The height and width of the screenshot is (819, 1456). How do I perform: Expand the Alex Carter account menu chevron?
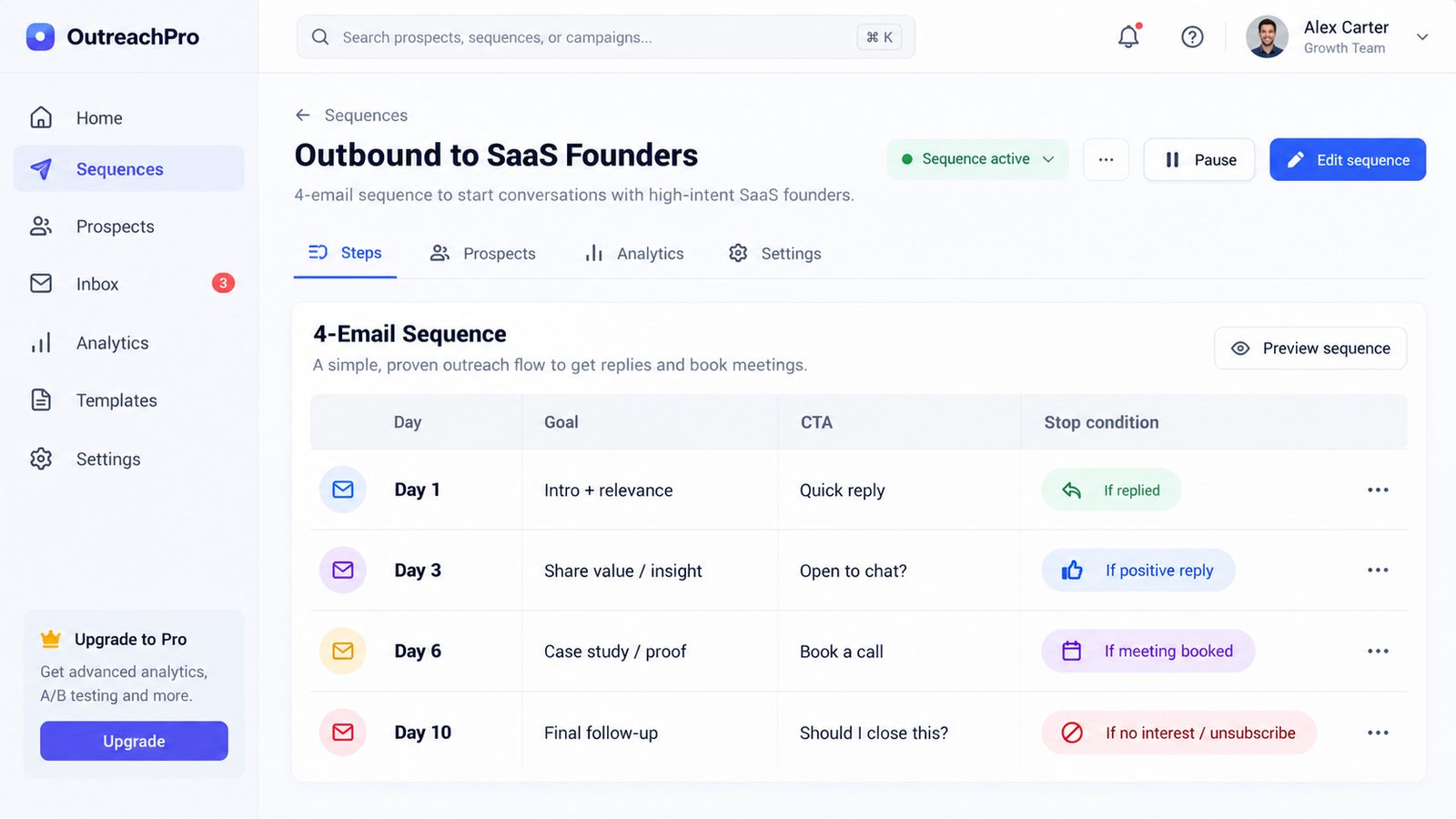pyautogui.click(x=1422, y=37)
